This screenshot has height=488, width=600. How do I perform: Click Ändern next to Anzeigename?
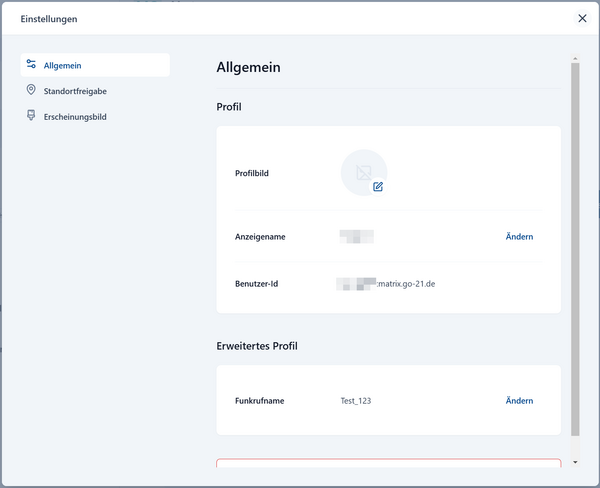tap(519, 237)
